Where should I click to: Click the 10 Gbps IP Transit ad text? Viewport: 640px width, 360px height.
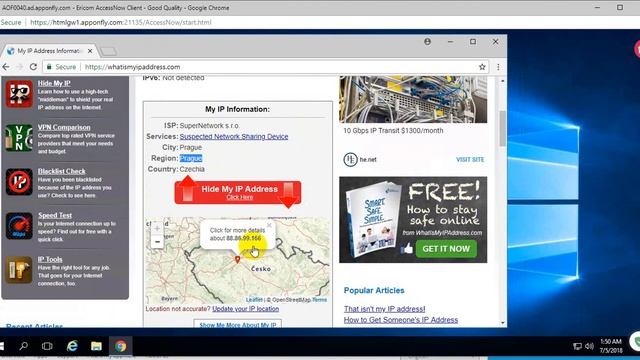[x=393, y=131]
